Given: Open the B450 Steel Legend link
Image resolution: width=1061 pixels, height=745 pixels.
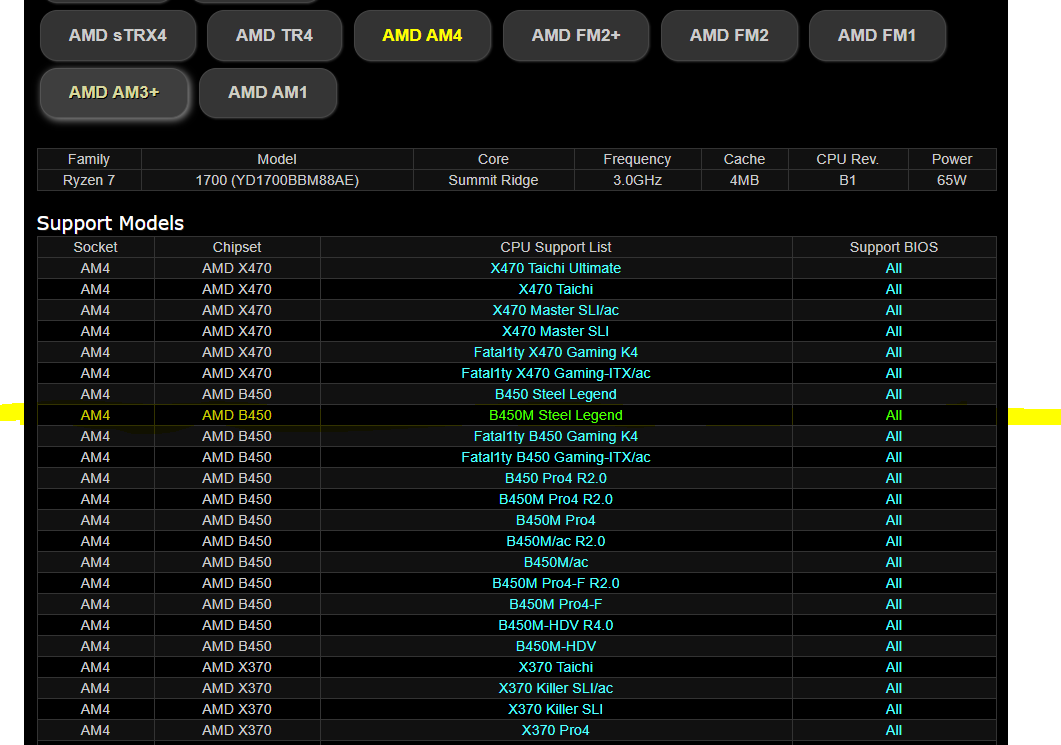Looking at the screenshot, I should point(556,394).
